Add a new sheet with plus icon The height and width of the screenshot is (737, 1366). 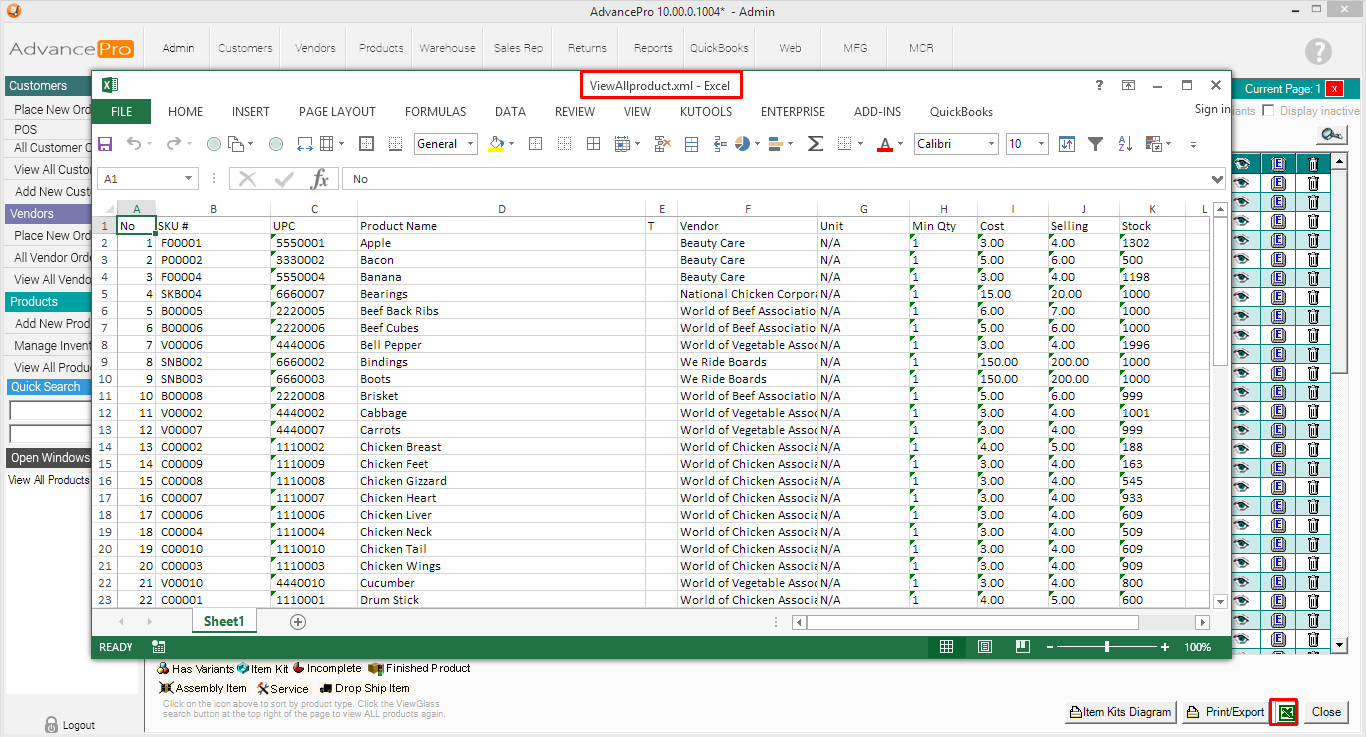297,622
